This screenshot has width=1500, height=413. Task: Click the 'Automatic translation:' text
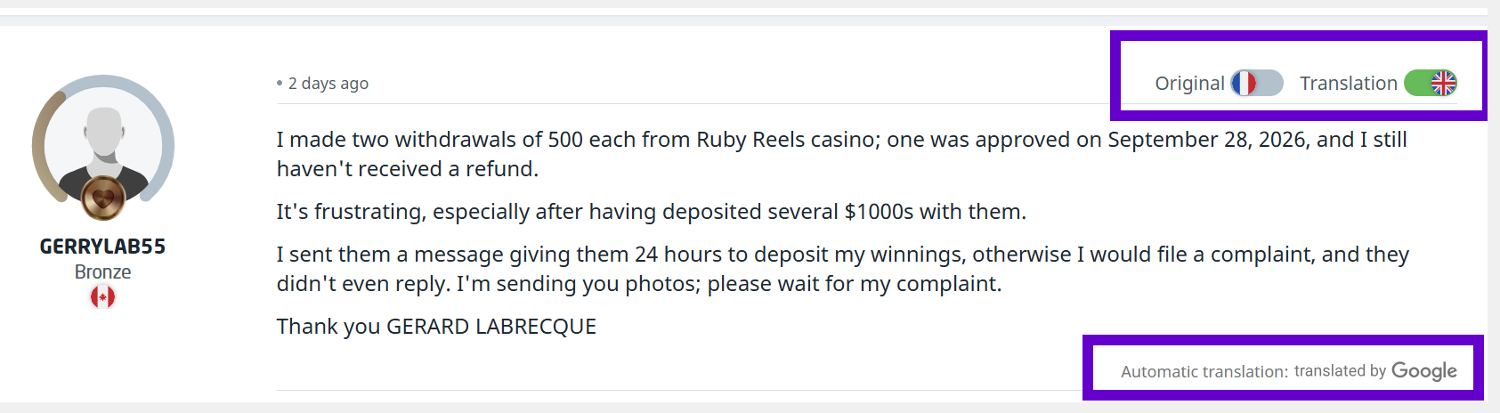point(1204,372)
